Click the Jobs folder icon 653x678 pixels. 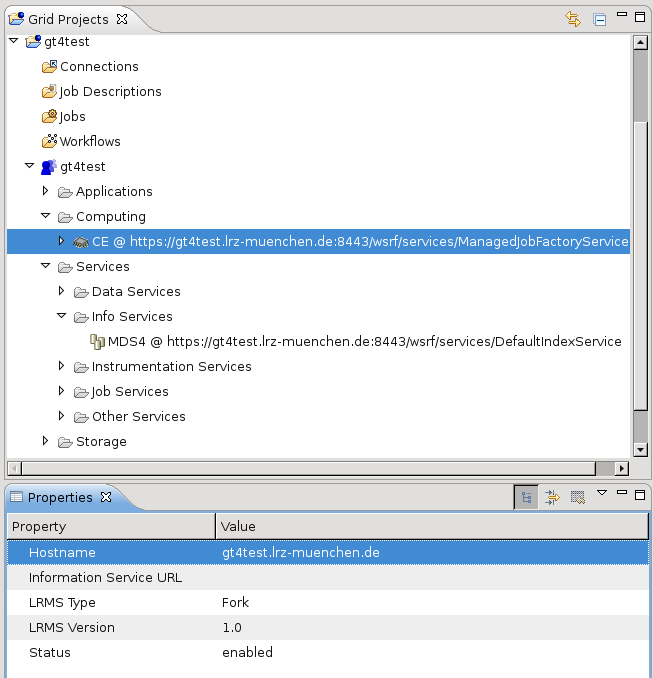[x=49, y=116]
